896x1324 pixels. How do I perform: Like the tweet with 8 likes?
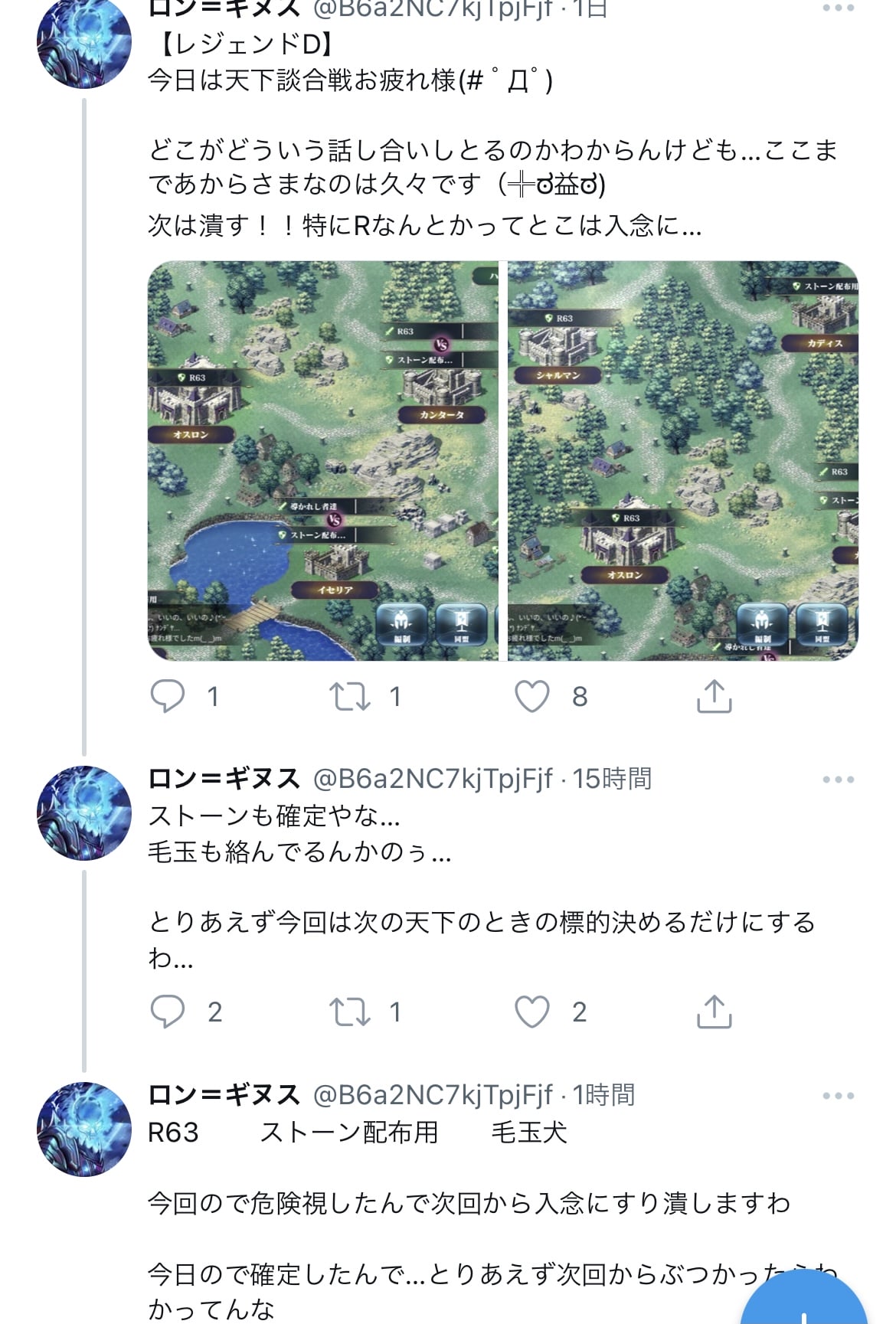coord(532,696)
